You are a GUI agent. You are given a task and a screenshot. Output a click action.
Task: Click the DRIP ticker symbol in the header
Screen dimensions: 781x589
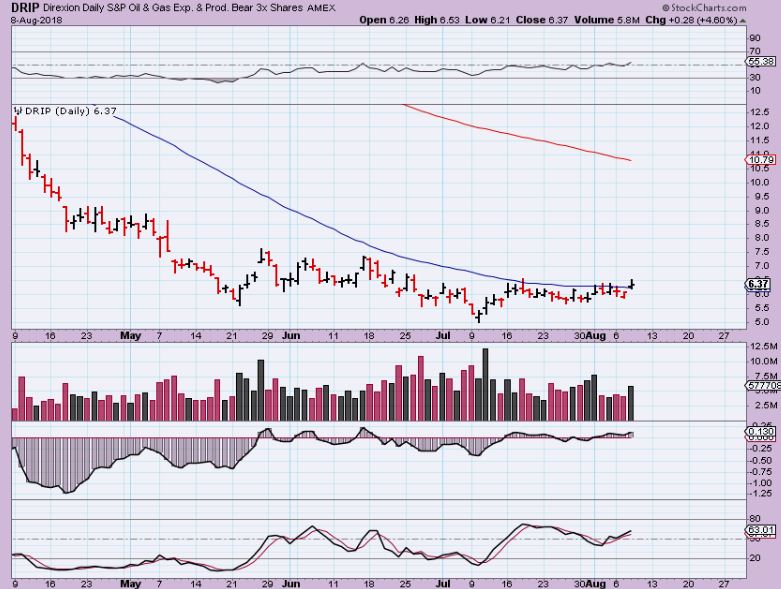25,7
